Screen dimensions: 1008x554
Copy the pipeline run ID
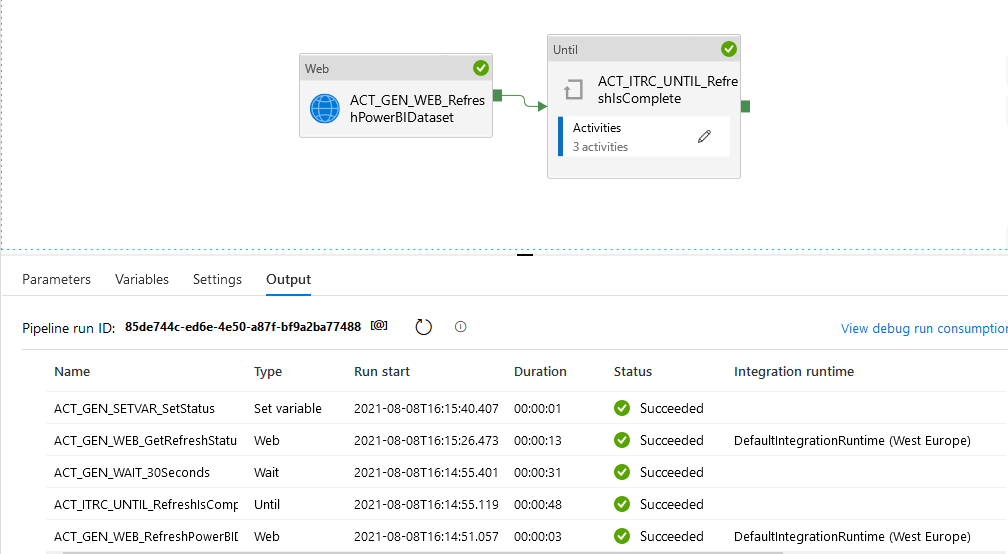point(379,326)
